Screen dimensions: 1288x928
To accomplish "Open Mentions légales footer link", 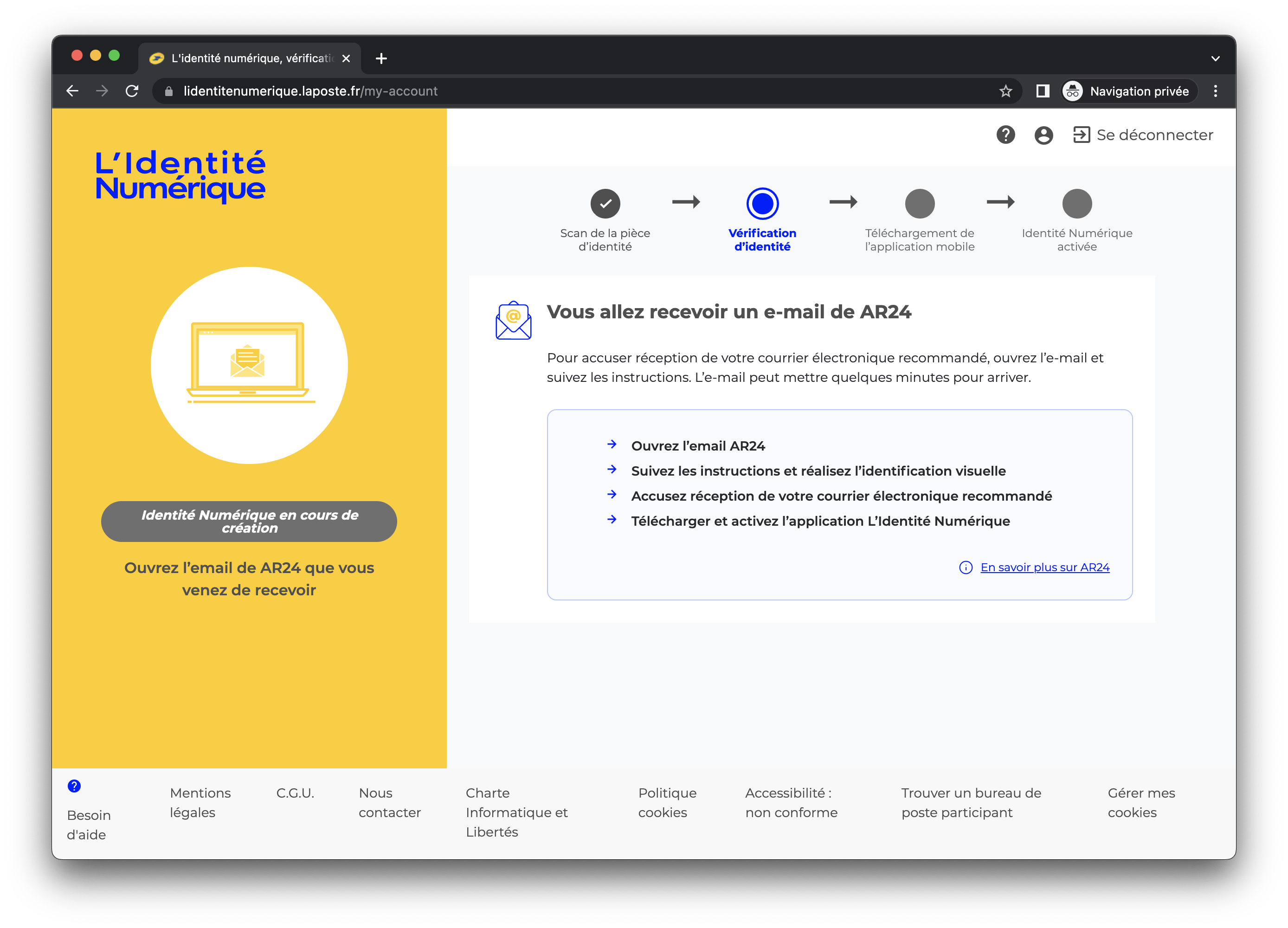I will 200,802.
